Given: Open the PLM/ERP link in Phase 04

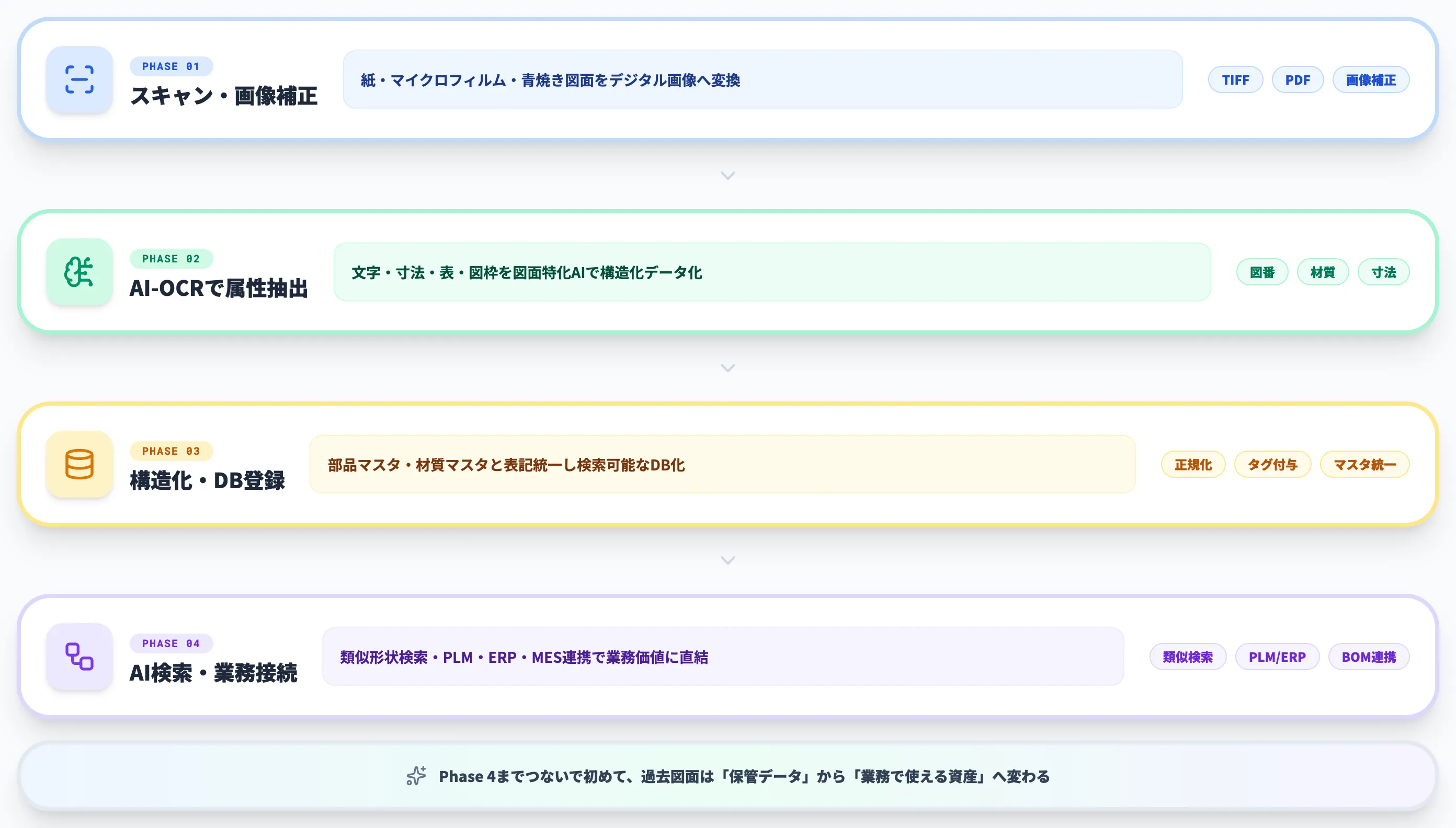Looking at the screenshot, I should coord(1277,656).
